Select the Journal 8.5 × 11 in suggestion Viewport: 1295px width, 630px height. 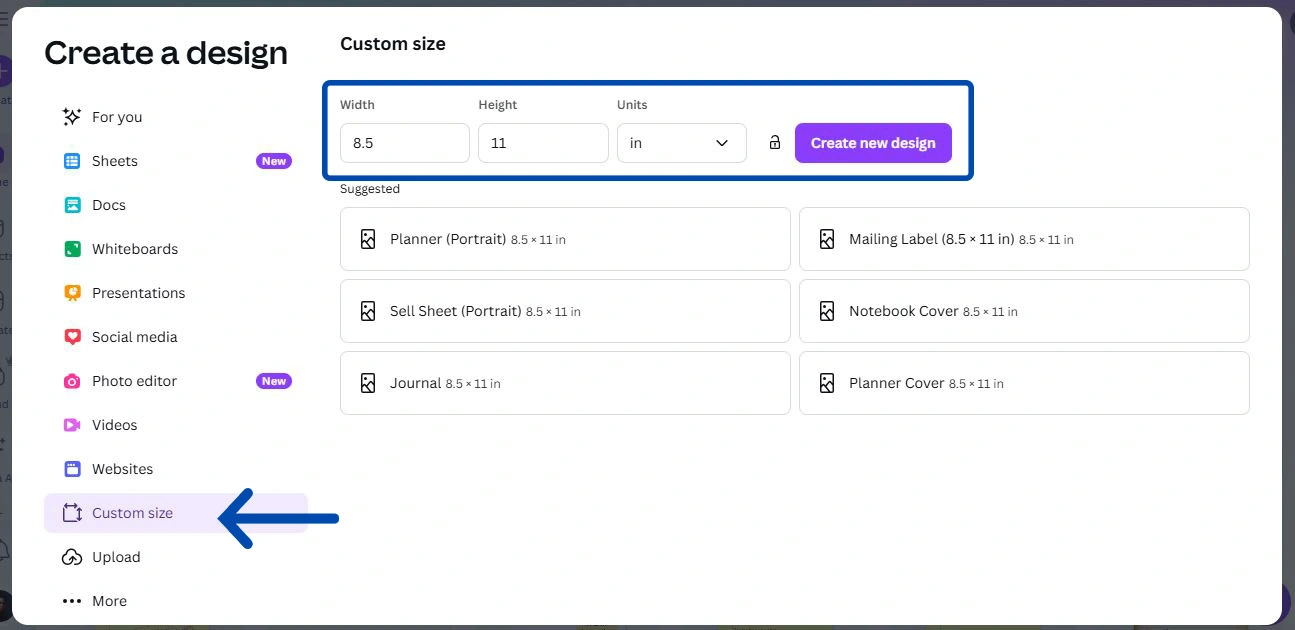click(565, 383)
